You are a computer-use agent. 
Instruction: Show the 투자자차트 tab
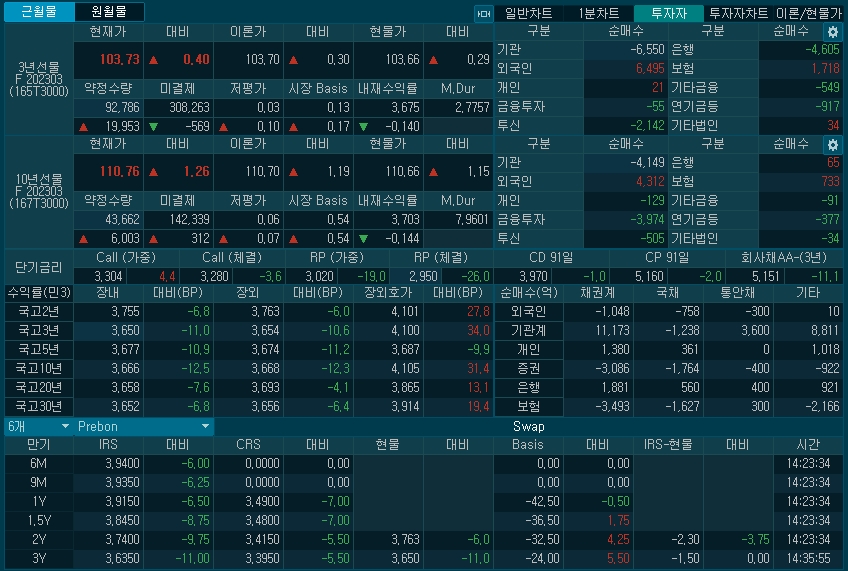(x=739, y=13)
